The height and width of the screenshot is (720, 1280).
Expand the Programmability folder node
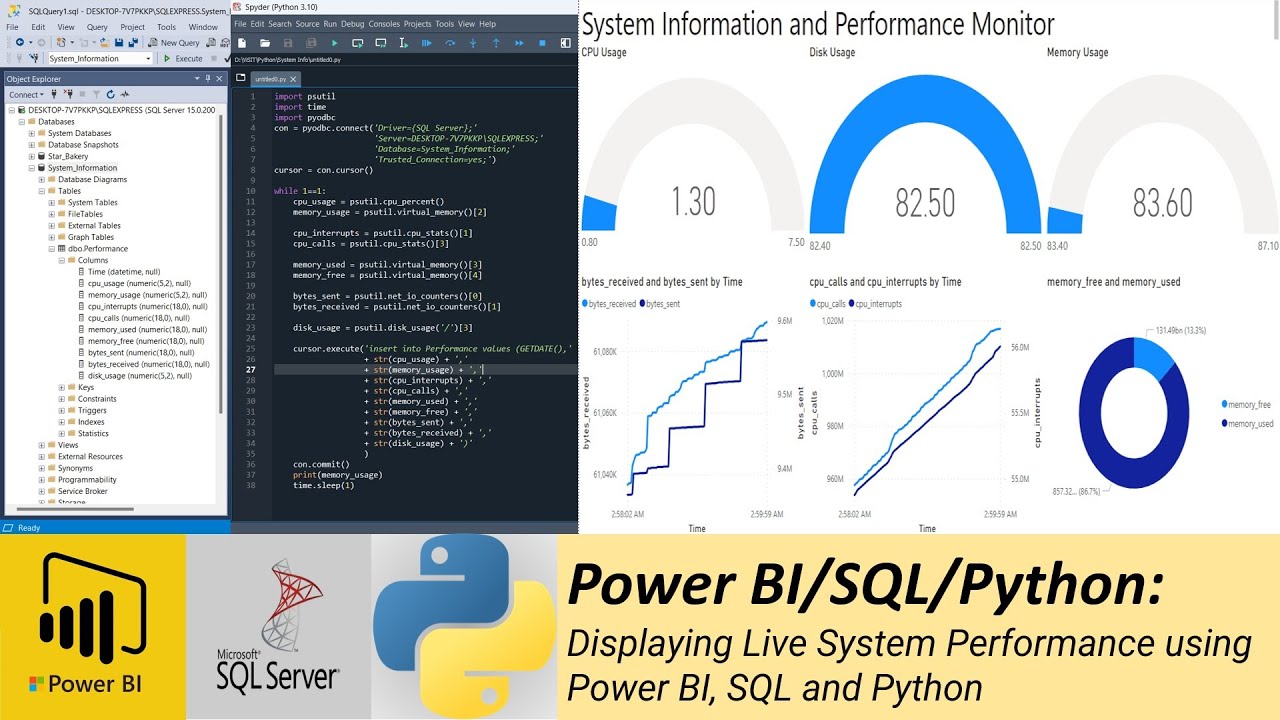(x=42, y=480)
